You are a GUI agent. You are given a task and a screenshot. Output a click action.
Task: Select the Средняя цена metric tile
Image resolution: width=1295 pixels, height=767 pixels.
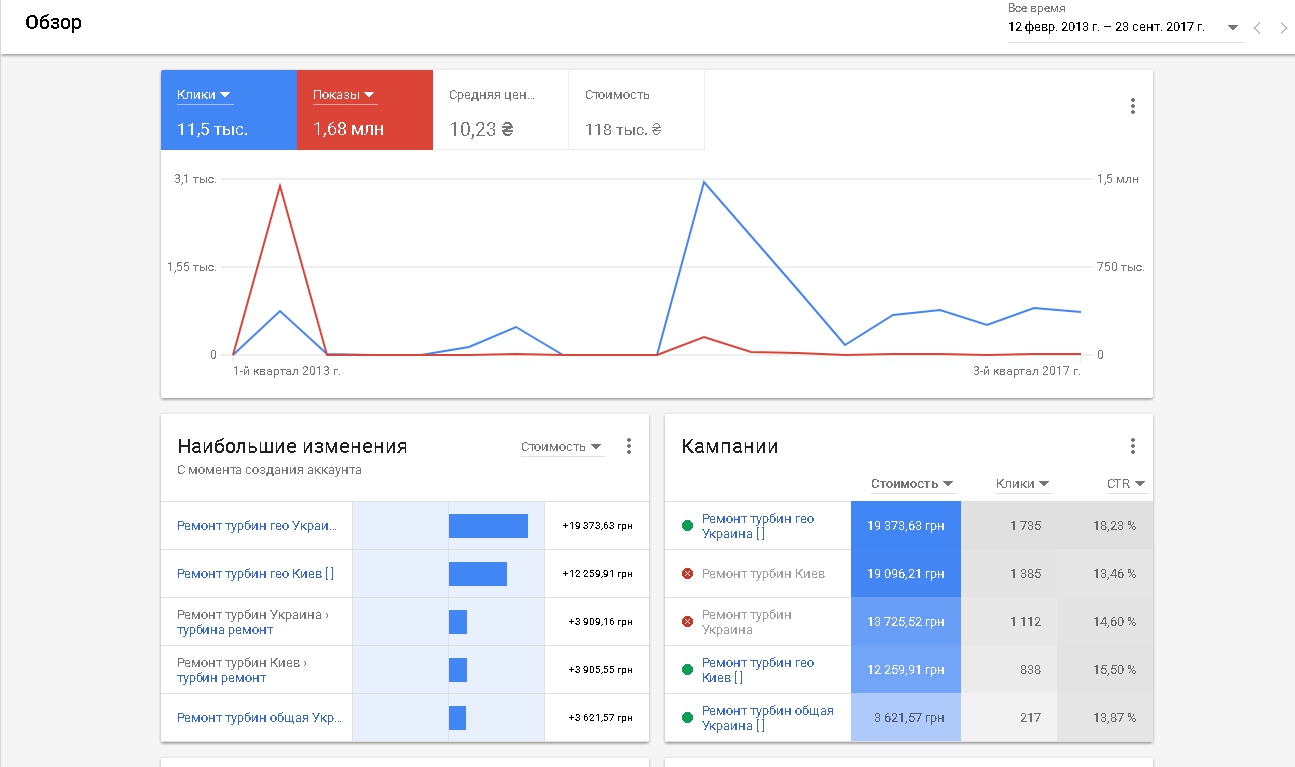click(x=501, y=110)
